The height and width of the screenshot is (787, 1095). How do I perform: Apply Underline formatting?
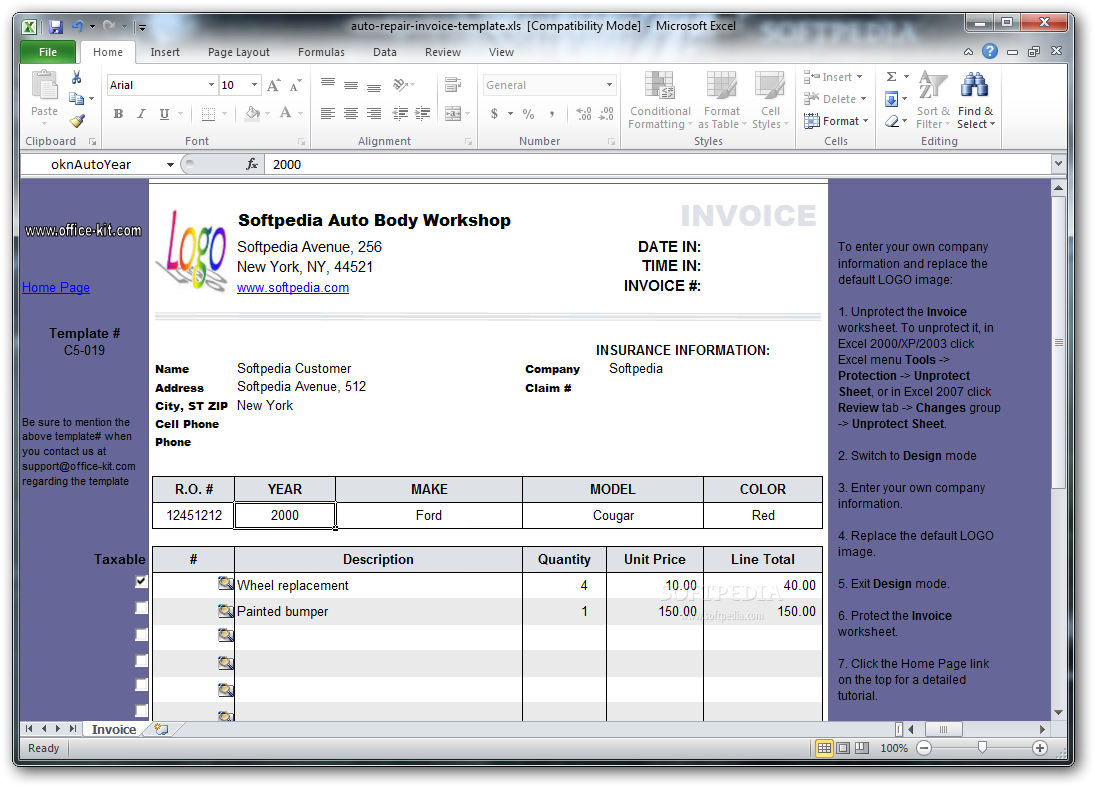pyautogui.click(x=164, y=113)
